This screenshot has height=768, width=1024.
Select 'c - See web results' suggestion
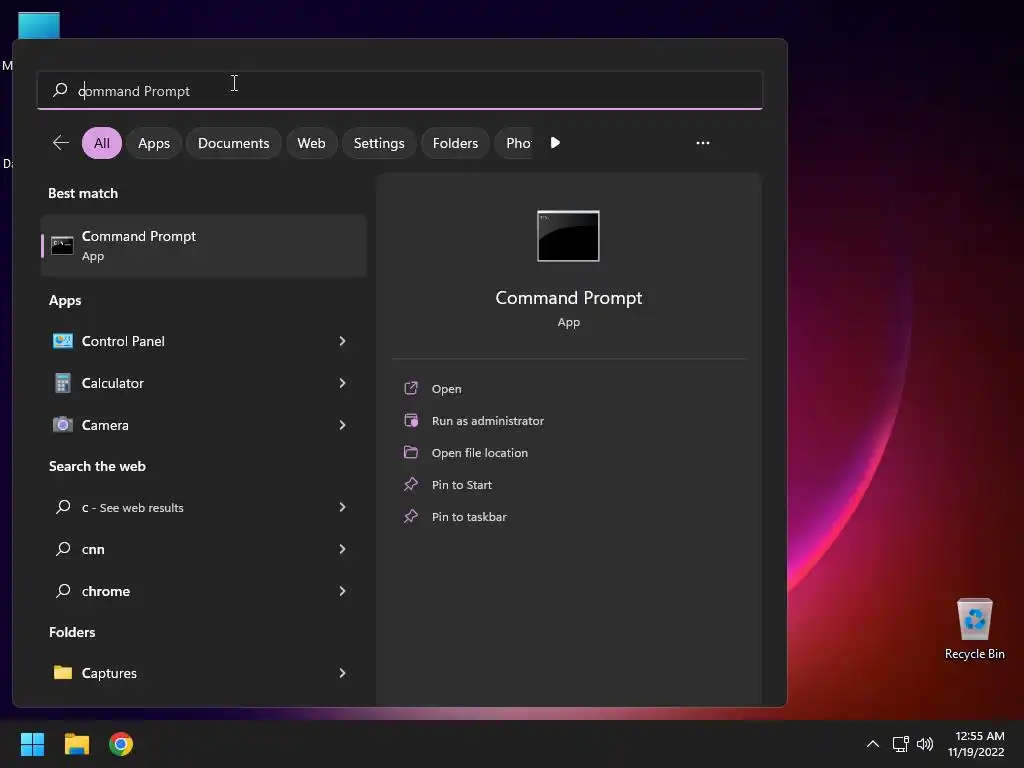[x=133, y=507]
